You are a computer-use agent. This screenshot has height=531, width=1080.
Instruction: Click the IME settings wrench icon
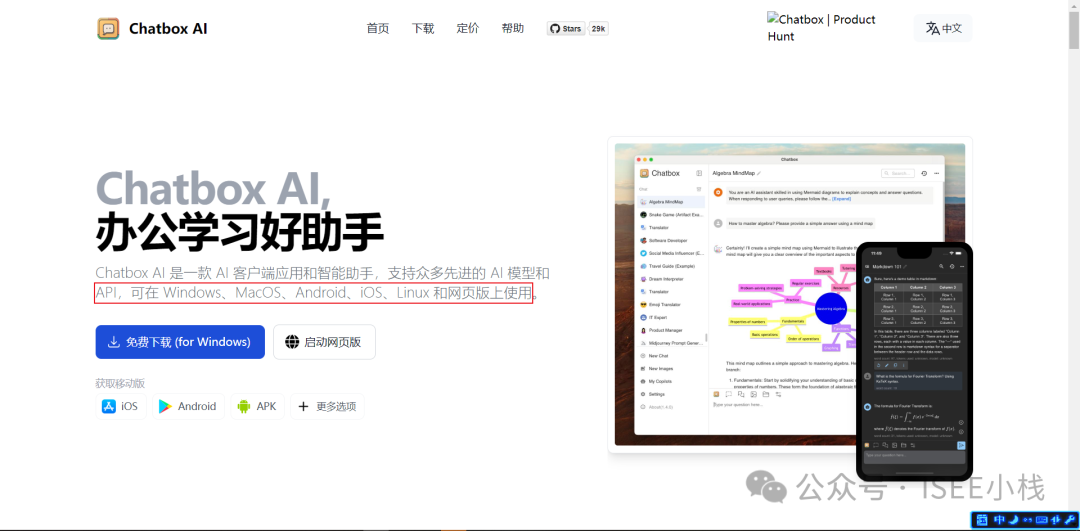pos(1069,519)
